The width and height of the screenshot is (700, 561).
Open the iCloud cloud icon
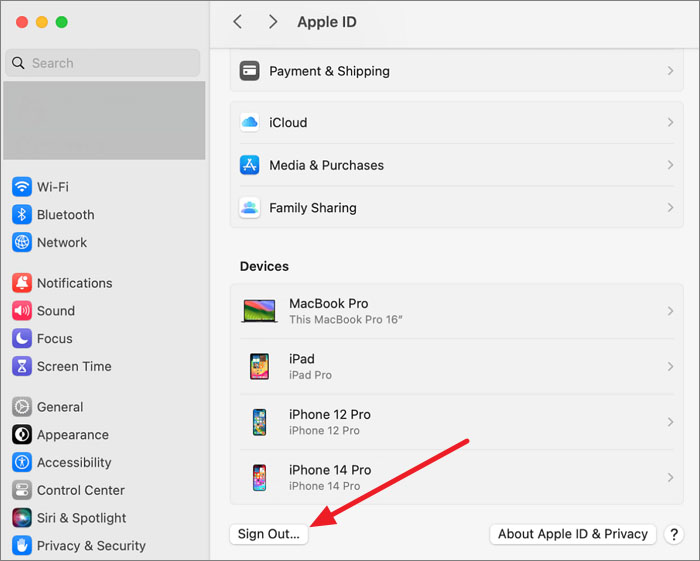pyautogui.click(x=250, y=123)
